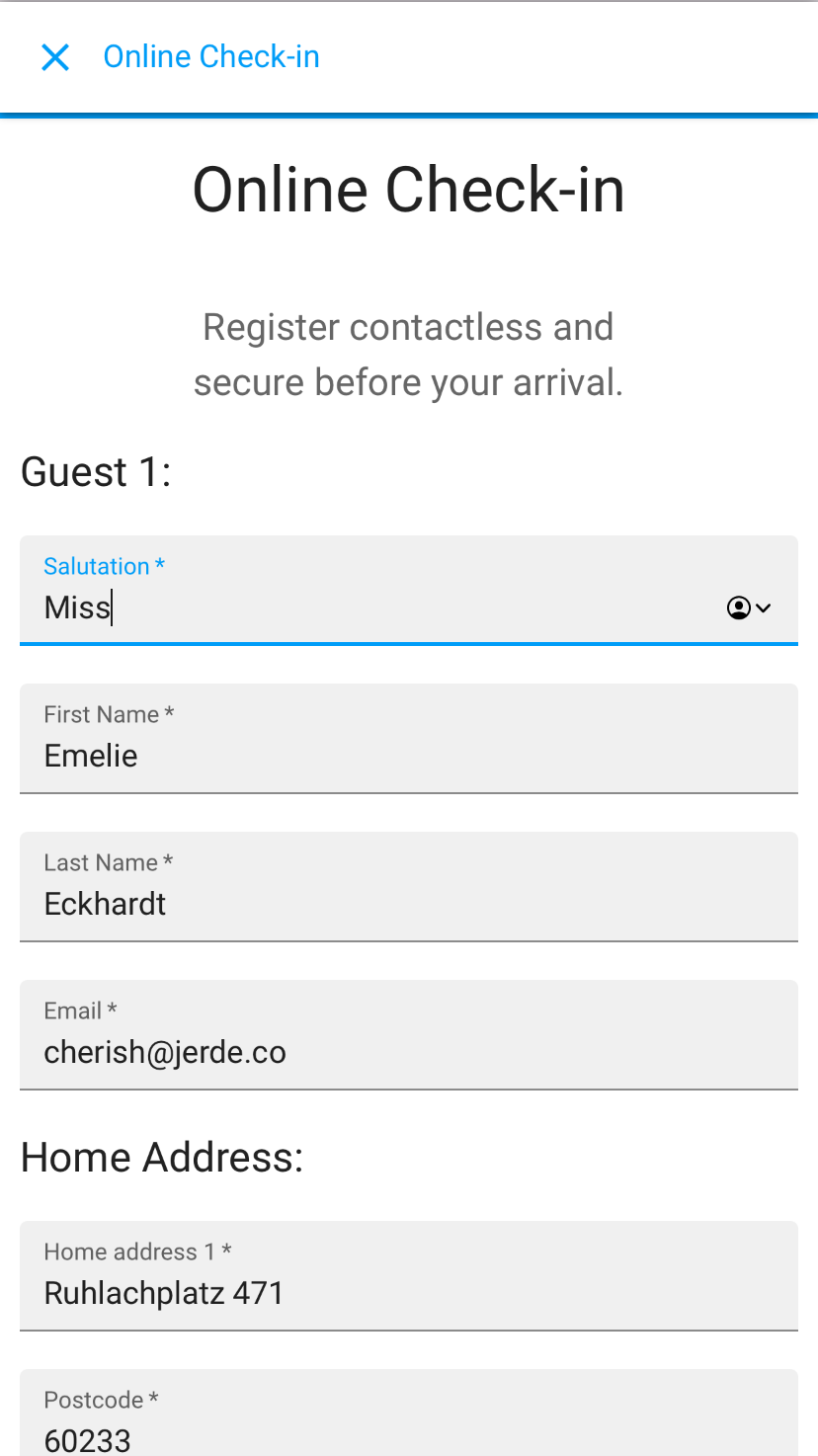Viewport: 818px width, 1456px height.
Task: Focus the Home address 1 input field
Action: coord(408,1293)
